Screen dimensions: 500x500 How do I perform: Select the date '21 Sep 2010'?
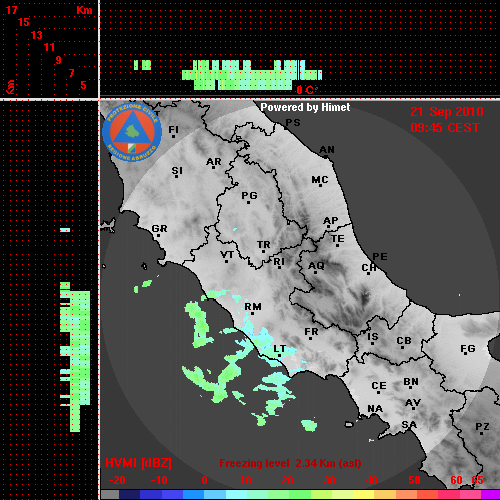coord(447,112)
